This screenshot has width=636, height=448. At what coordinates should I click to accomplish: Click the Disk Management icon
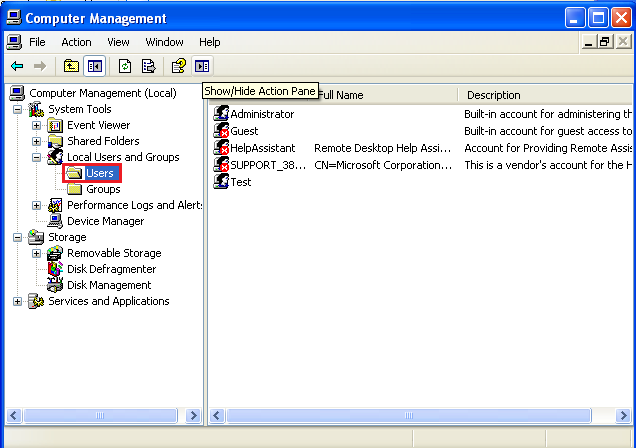[55, 285]
